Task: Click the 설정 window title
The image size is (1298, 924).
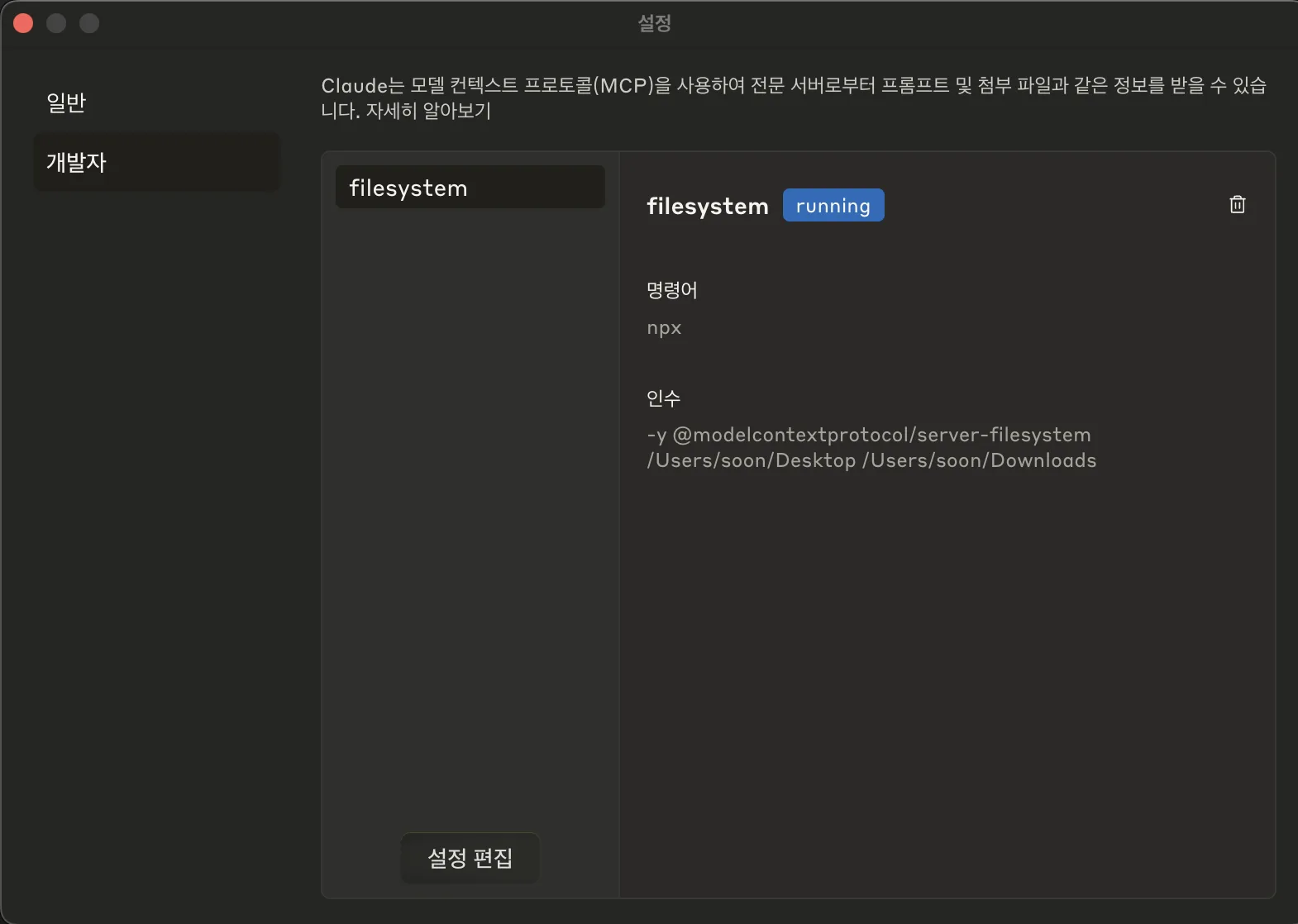Action: 654,23
